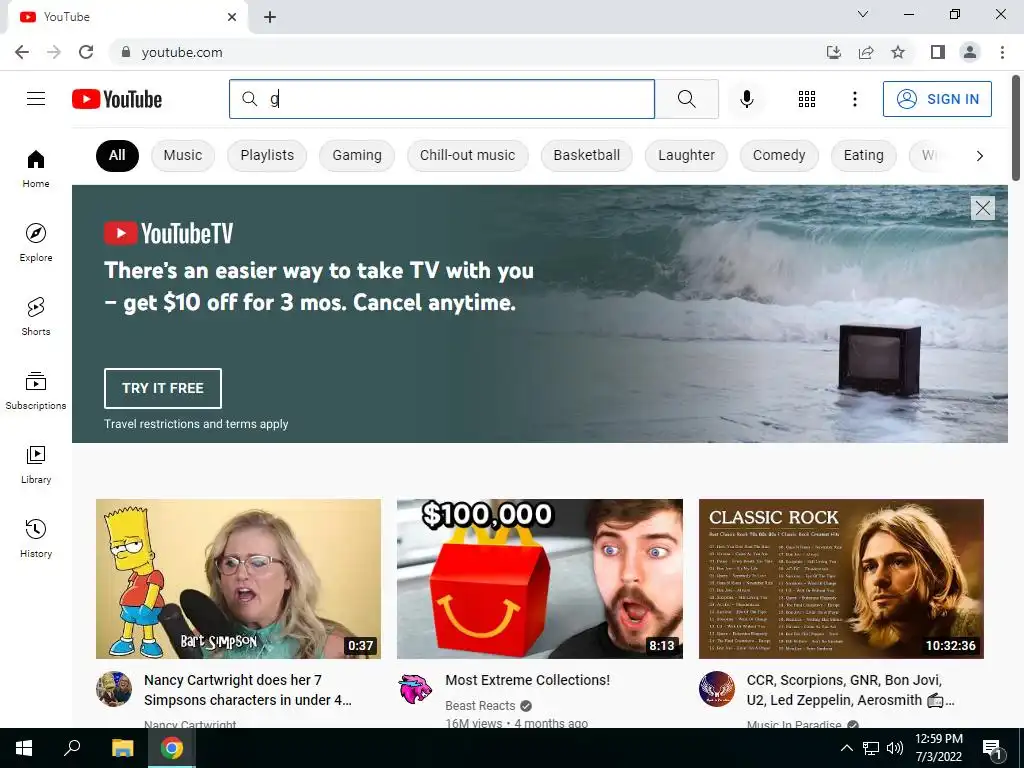
Task: Select the Chill-out music chip
Action: pyautogui.click(x=468, y=155)
